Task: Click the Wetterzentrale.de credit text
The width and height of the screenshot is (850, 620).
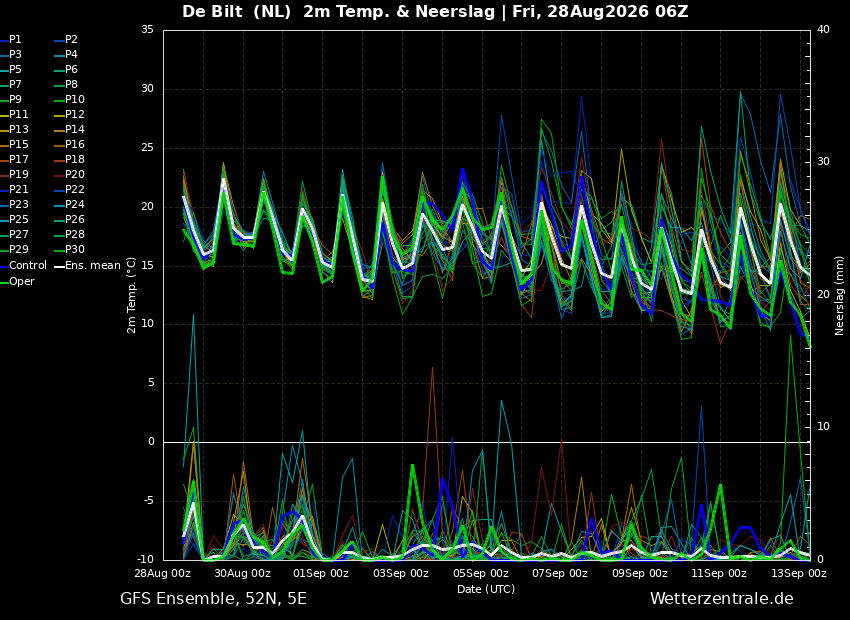Action: tap(722, 599)
